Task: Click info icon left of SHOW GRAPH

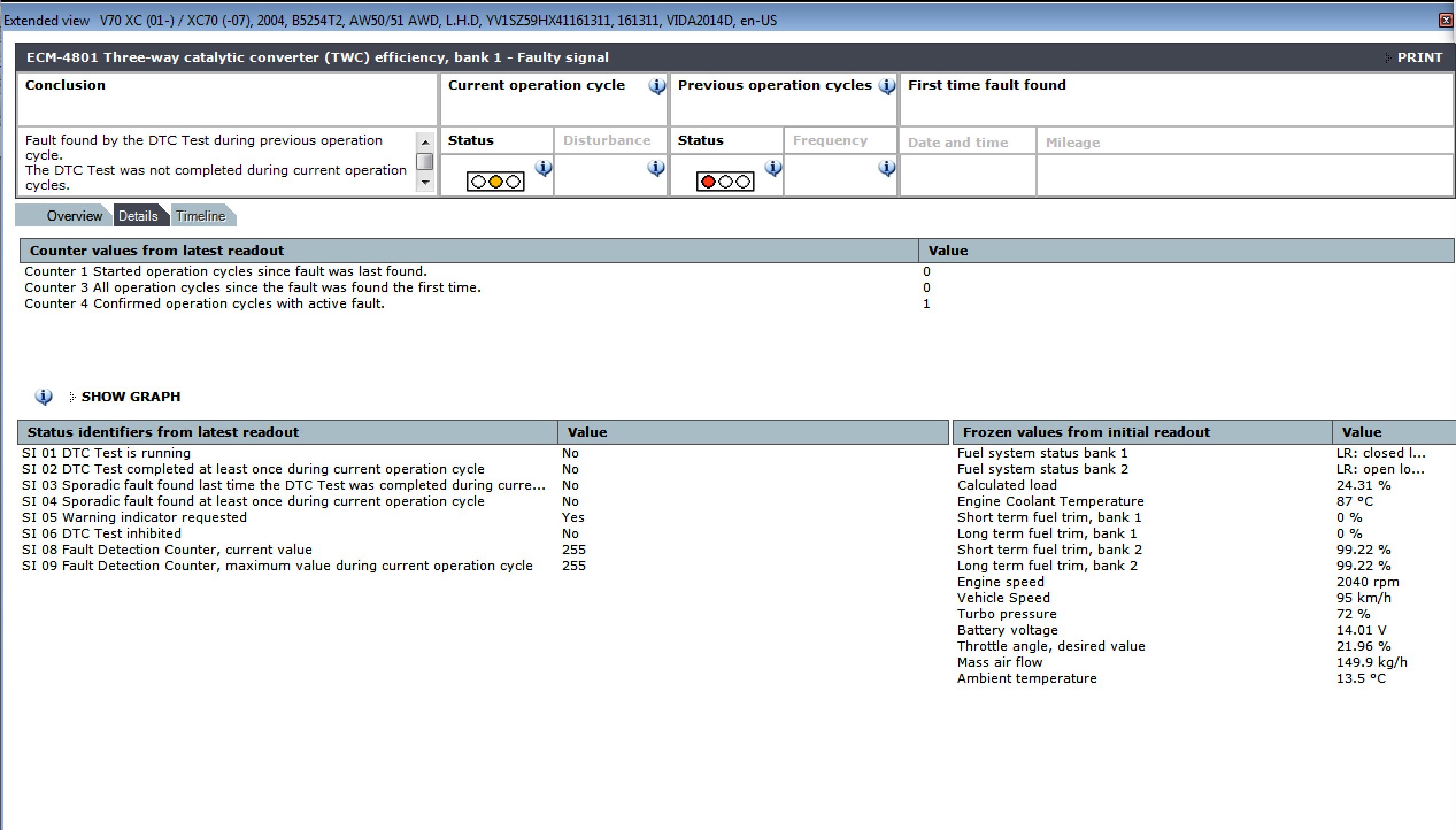Action: tap(44, 397)
